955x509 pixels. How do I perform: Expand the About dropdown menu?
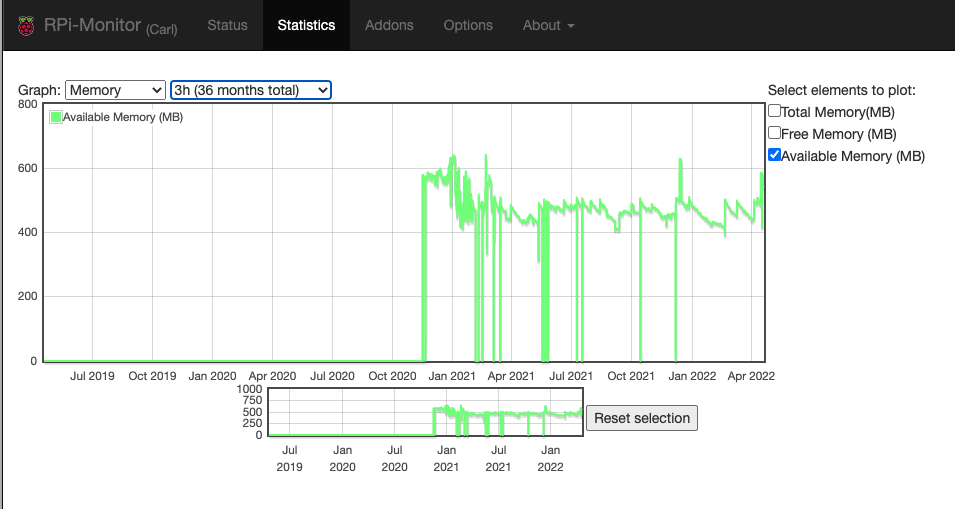548,25
